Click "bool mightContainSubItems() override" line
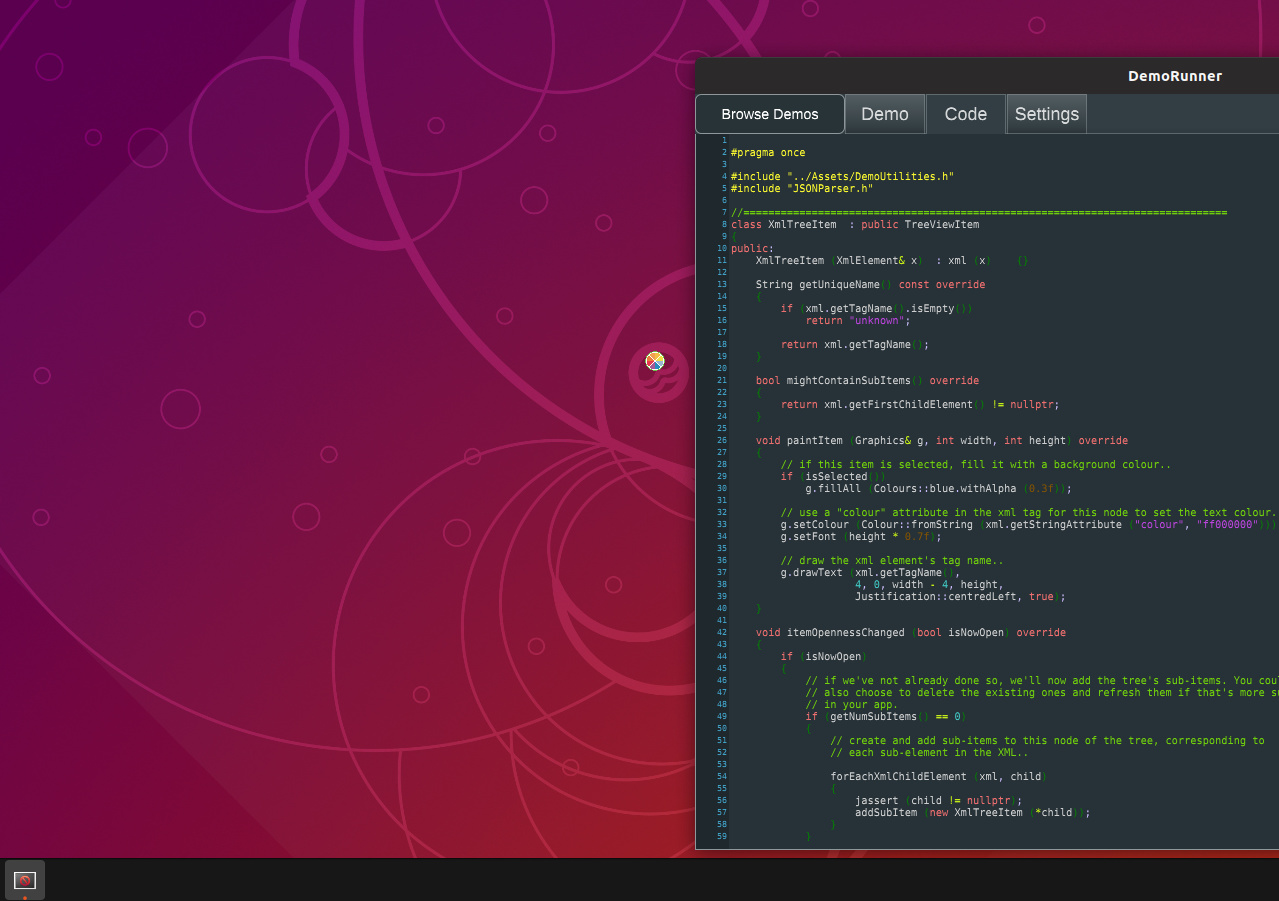 coord(867,380)
